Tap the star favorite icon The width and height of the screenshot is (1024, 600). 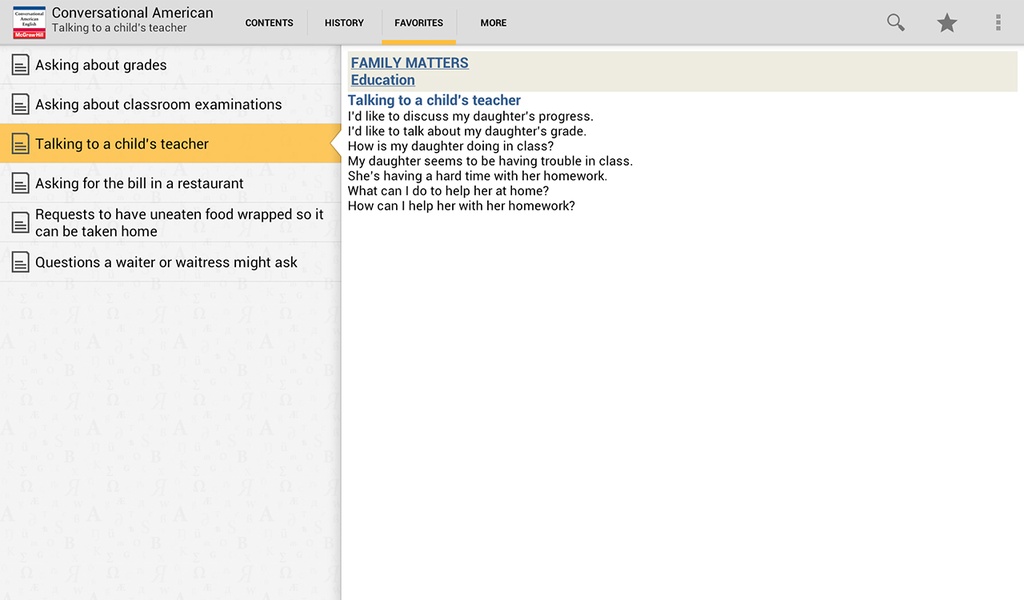point(947,23)
